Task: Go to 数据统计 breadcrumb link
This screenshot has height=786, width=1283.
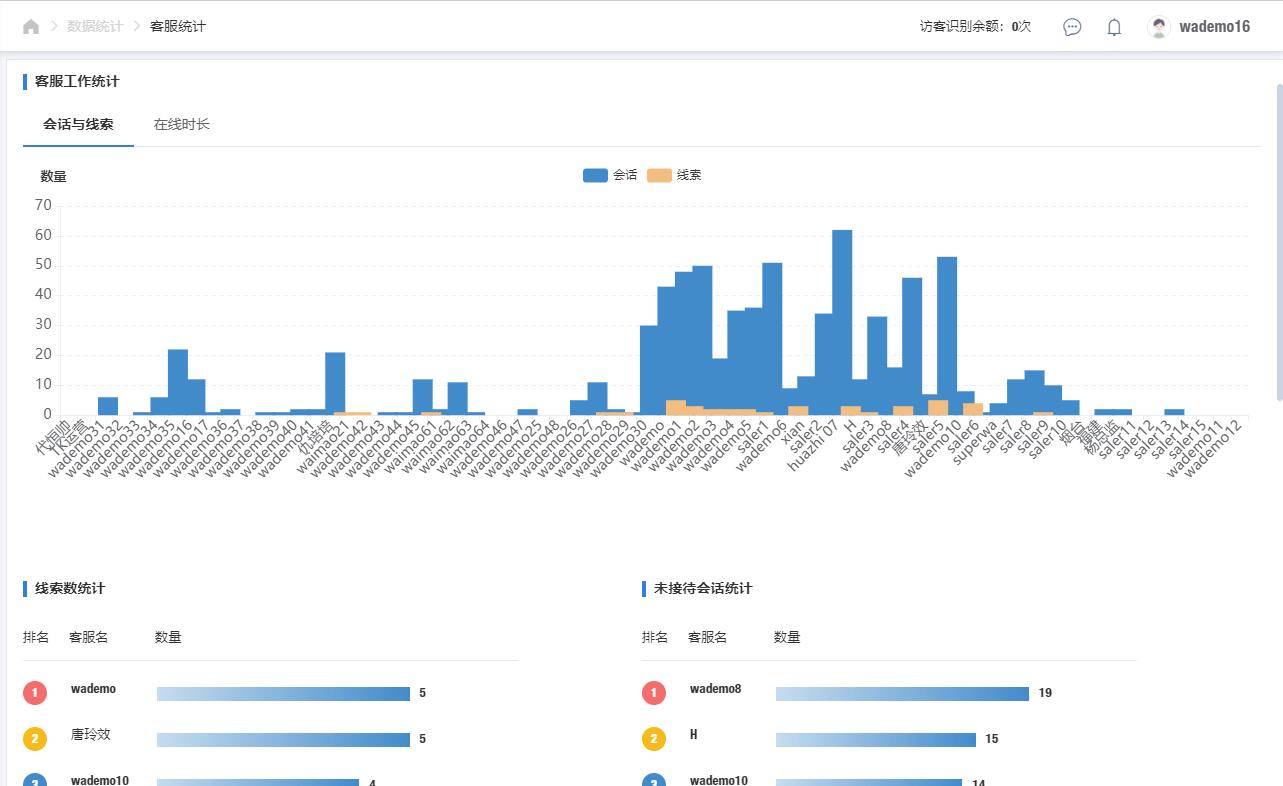Action: click(x=95, y=27)
